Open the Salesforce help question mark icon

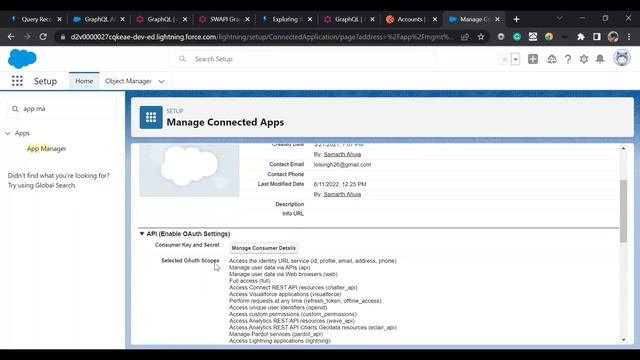click(568, 59)
